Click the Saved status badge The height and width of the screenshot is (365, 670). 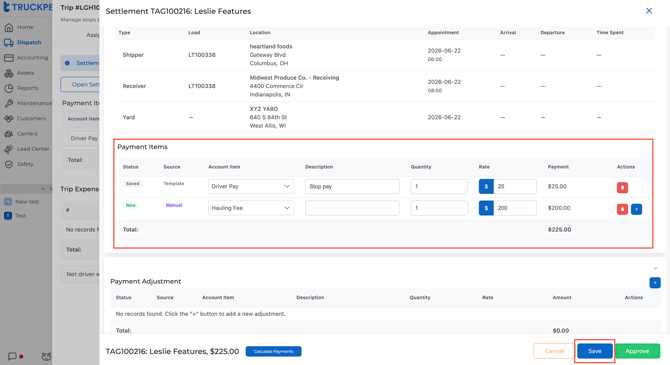(x=132, y=184)
